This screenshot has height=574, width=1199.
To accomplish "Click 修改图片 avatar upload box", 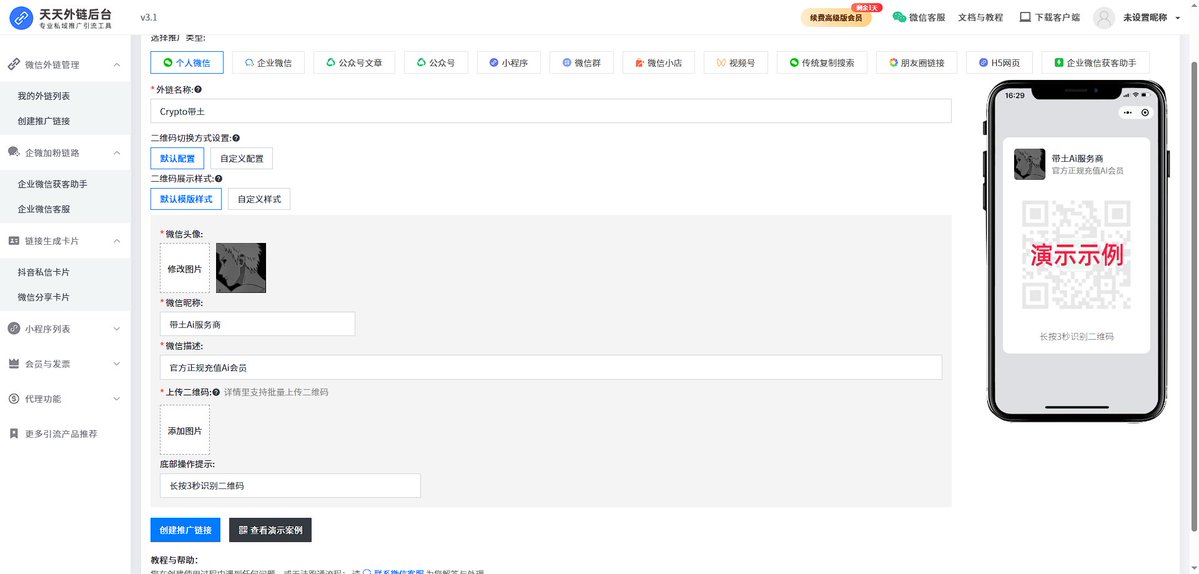I will point(185,268).
